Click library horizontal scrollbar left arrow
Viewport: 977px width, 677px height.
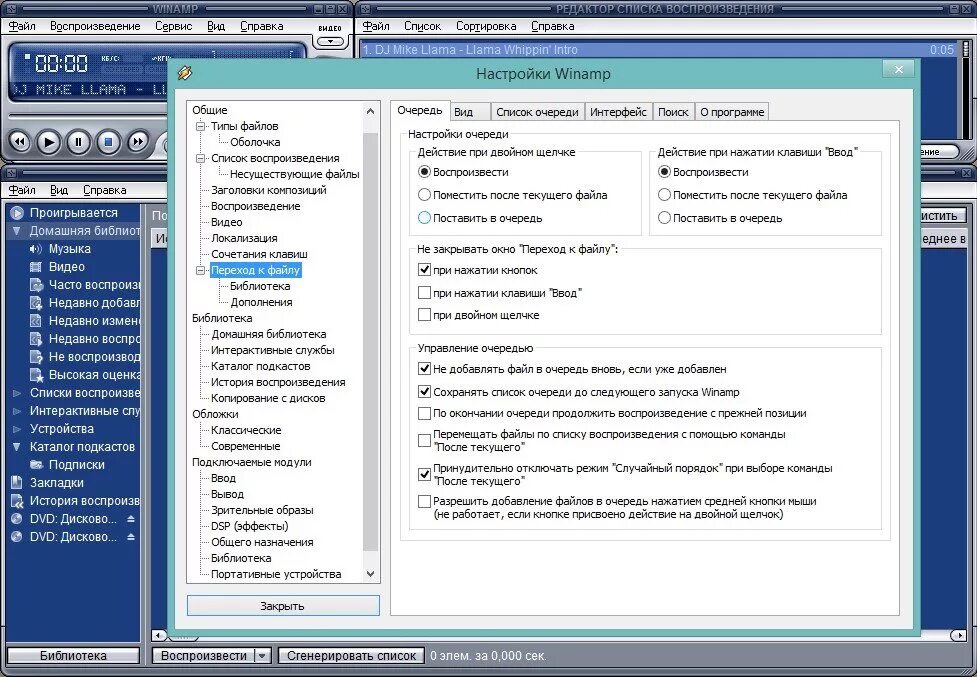pyautogui.click(x=159, y=635)
